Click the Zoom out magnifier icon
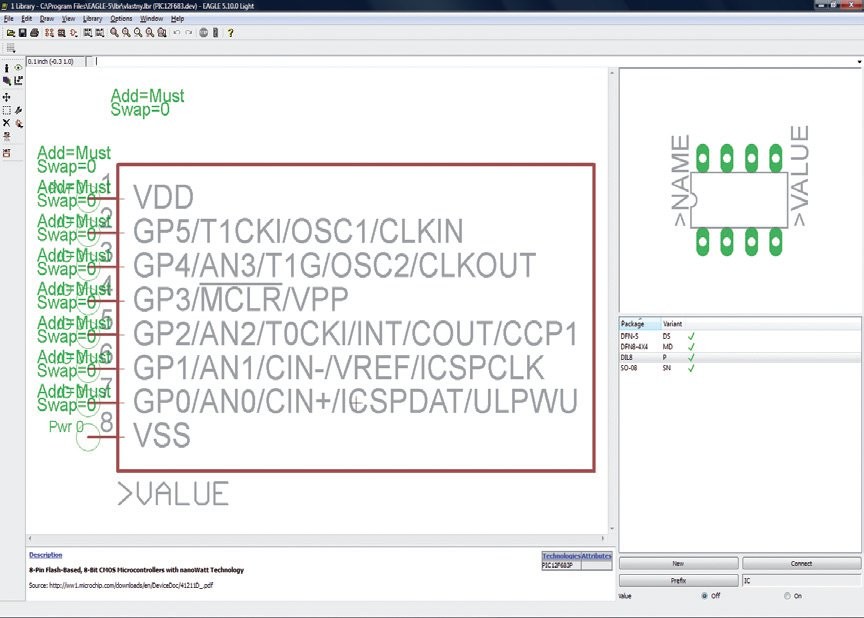Image resolution: width=864 pixels, height=618 pixels. point(138,33)
